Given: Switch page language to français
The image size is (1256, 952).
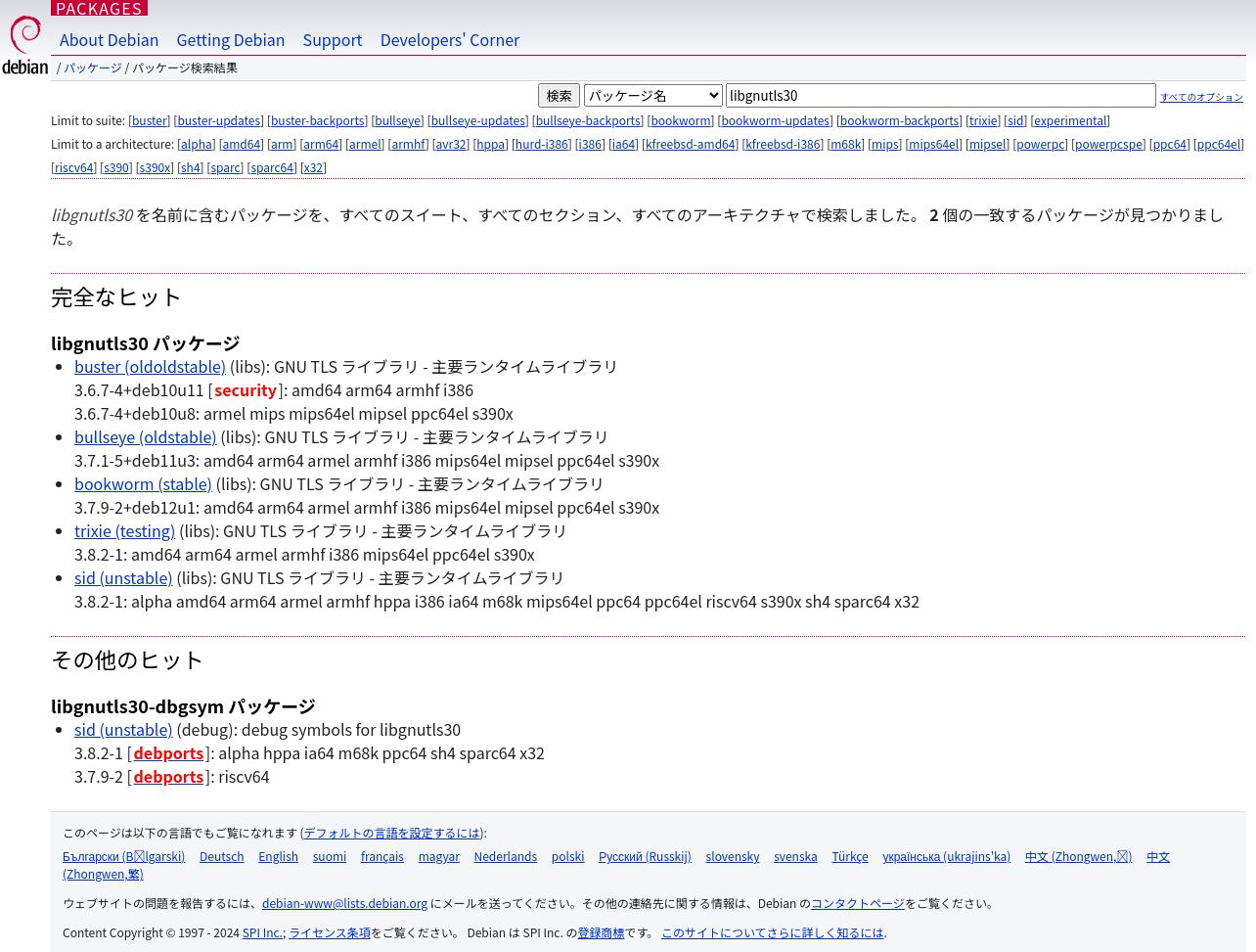Looking at the screenshot, I should (x=381, y=856).
